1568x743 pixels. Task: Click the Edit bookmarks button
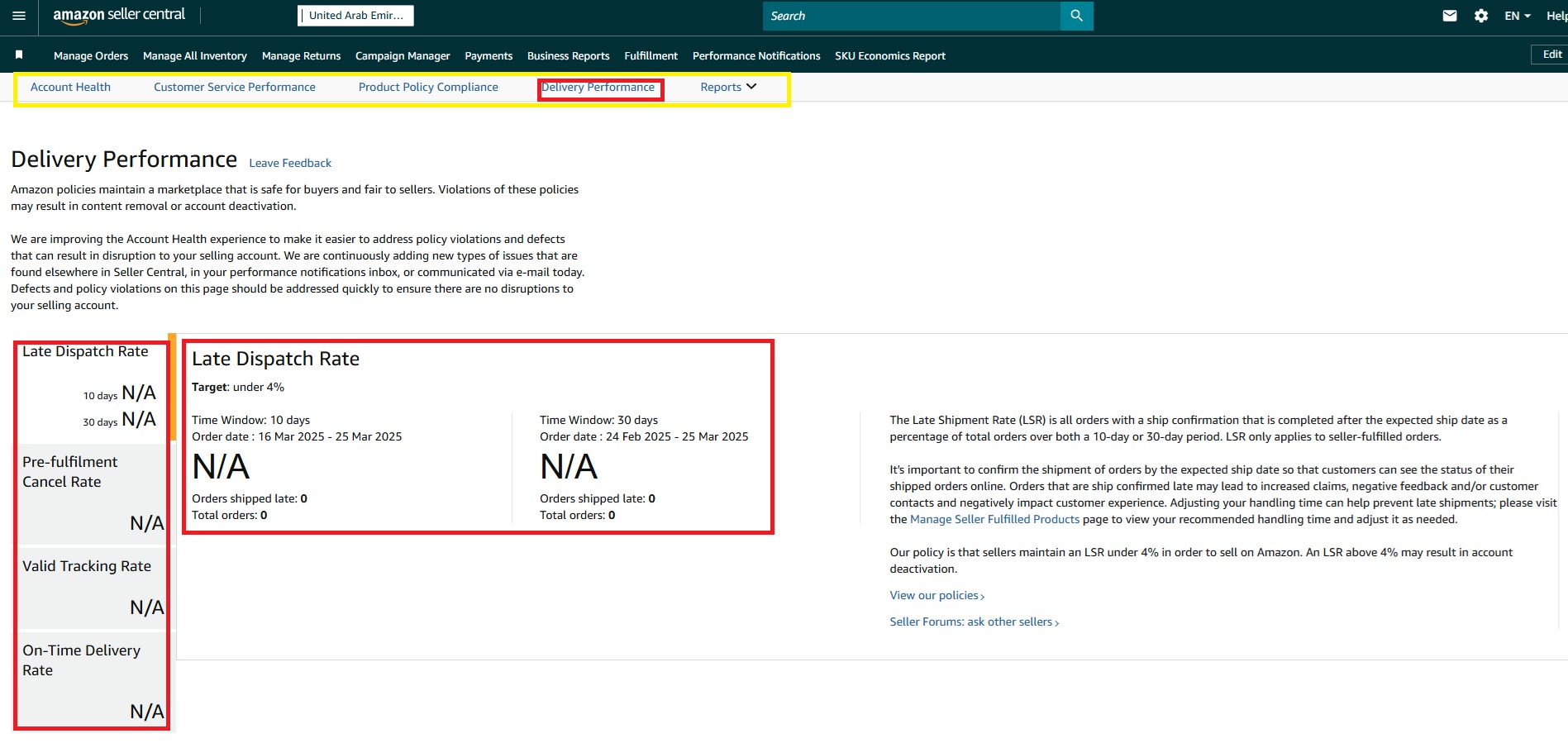point(1550,55)
